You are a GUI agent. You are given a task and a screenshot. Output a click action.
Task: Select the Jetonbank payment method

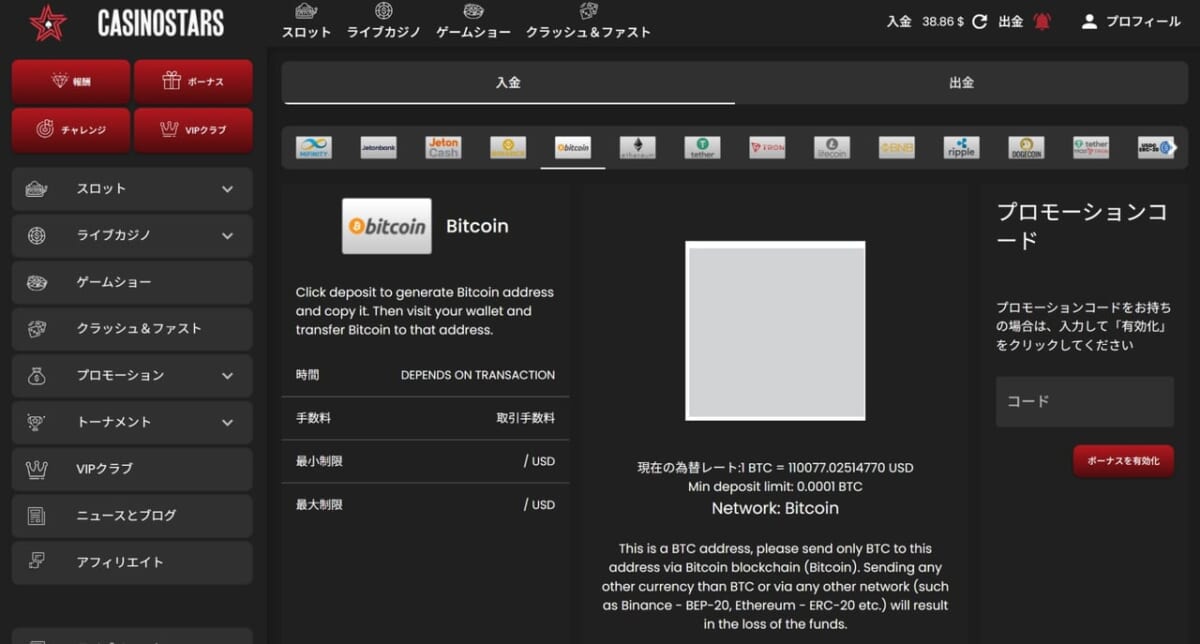[x=378, y=148]
